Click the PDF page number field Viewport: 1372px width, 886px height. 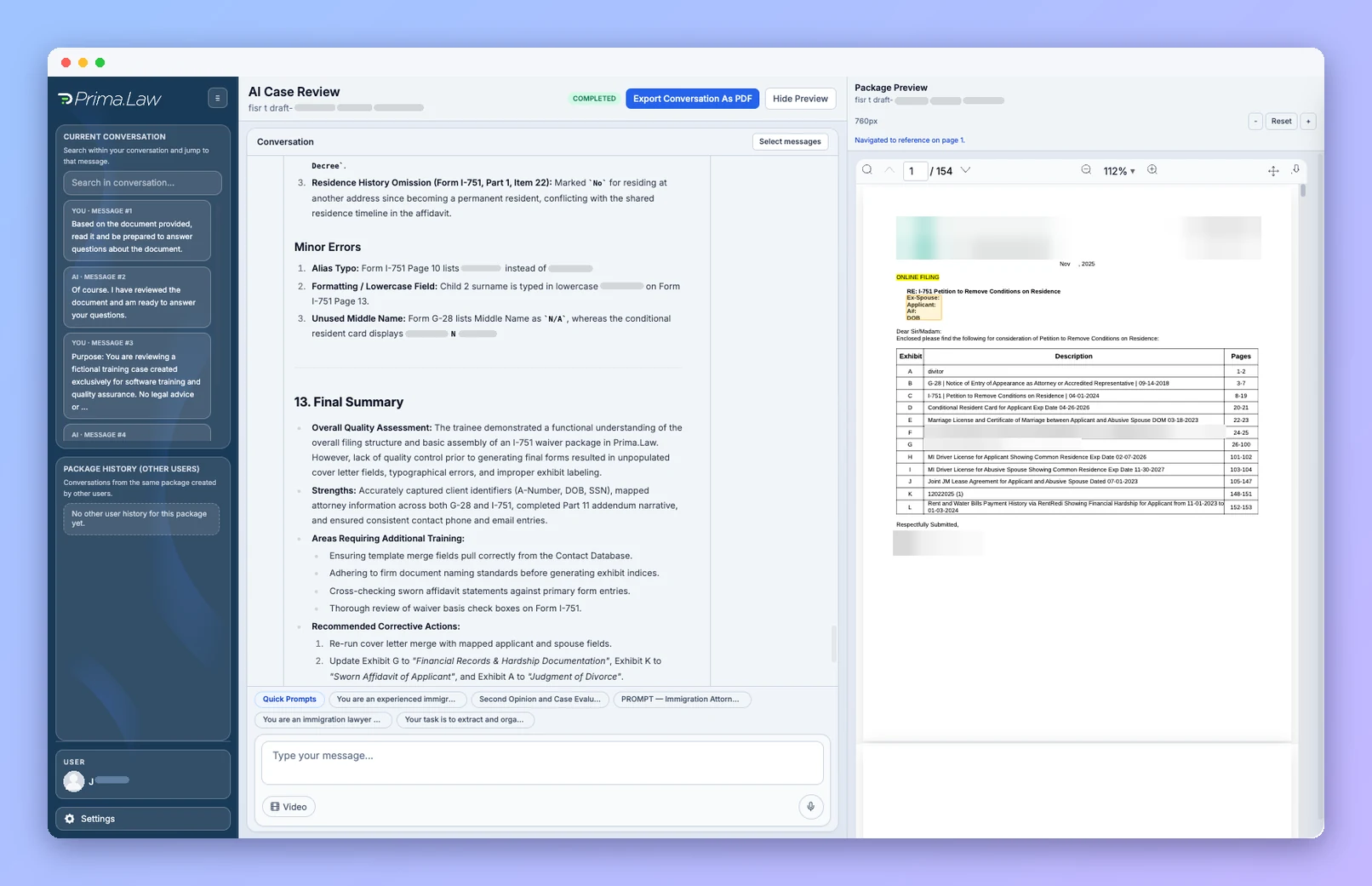click(x=915, y=171)
